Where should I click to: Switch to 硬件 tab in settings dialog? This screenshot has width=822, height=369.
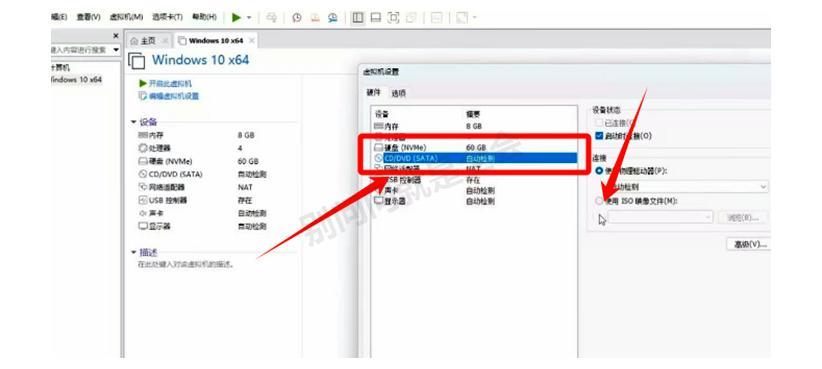373,93
